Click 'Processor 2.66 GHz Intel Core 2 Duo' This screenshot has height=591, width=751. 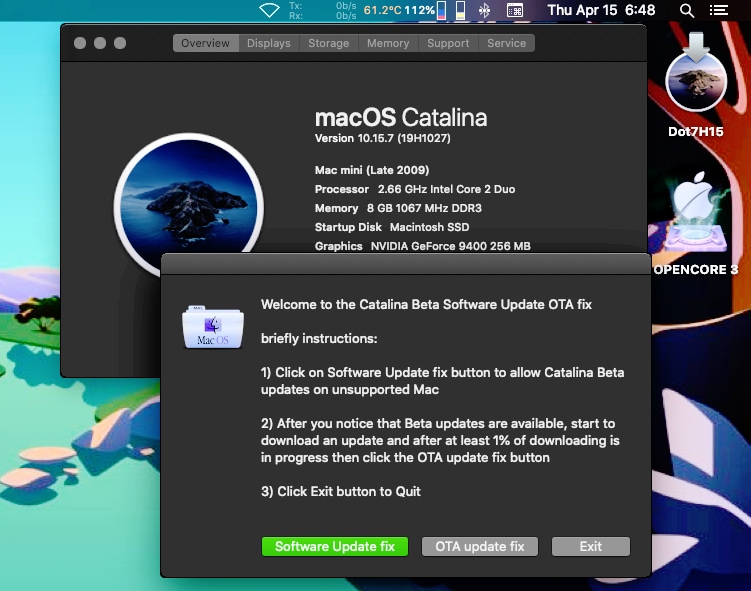pos(415,189)
